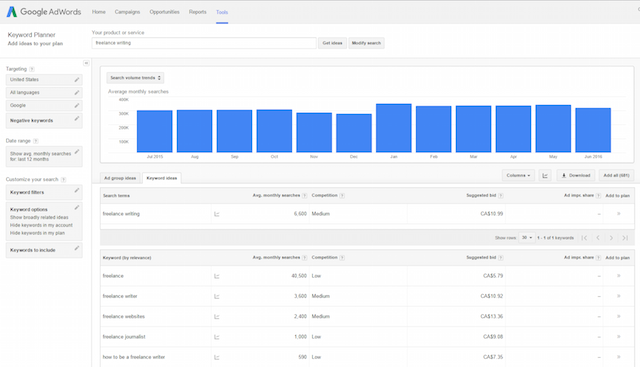The image size is (640, 367).
Task: Click the product or service search field
Action: tap(204, 43)
